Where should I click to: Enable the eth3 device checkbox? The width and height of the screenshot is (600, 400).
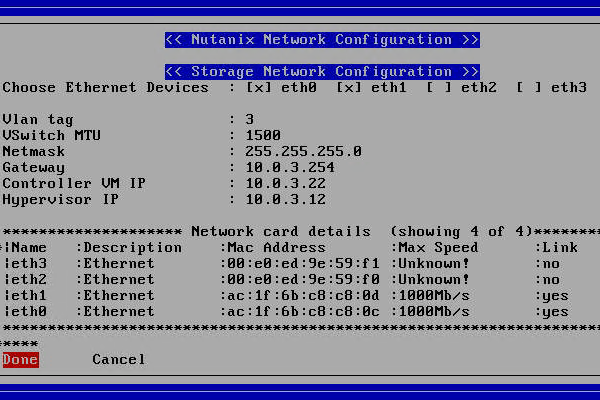click(528, 88)
